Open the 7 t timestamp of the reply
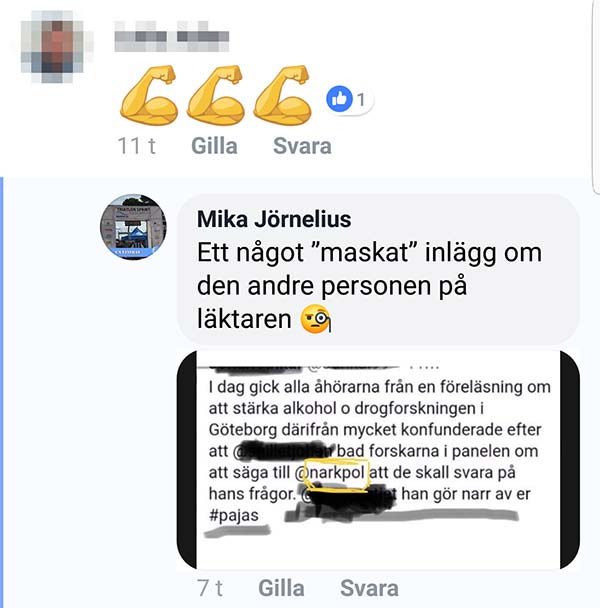This screenshot has height=608, width=600. (x=210, y=588)
